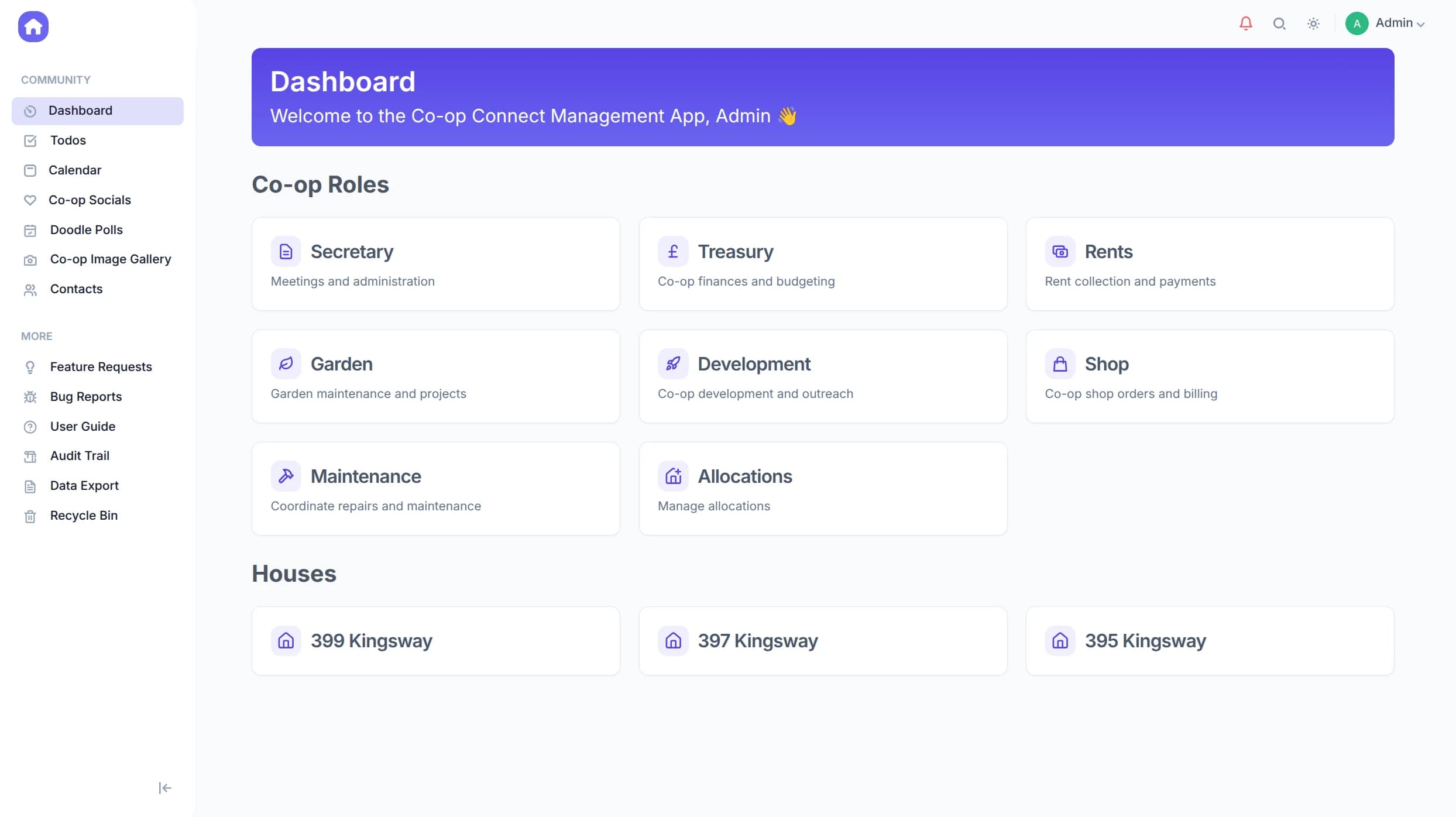
Task: Click the home logo icon top left
Action: pos(33,26)
